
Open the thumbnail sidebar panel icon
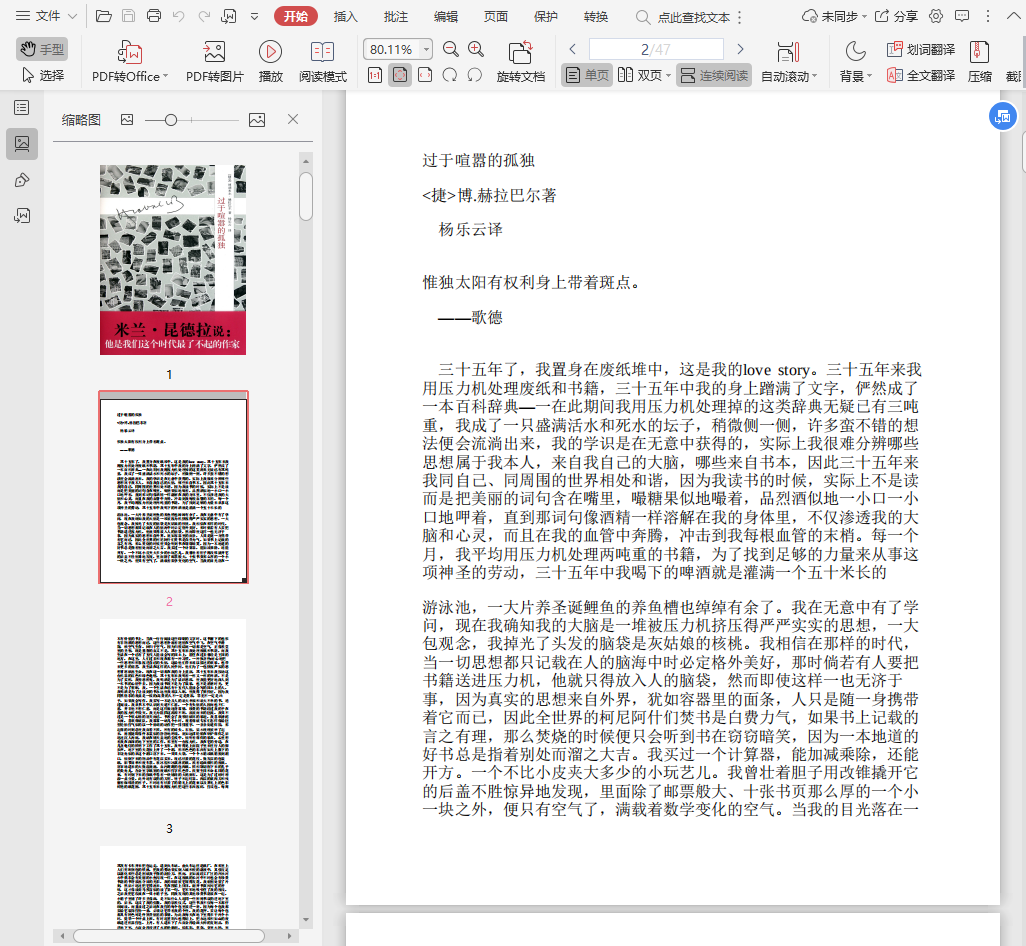[22, 143]
